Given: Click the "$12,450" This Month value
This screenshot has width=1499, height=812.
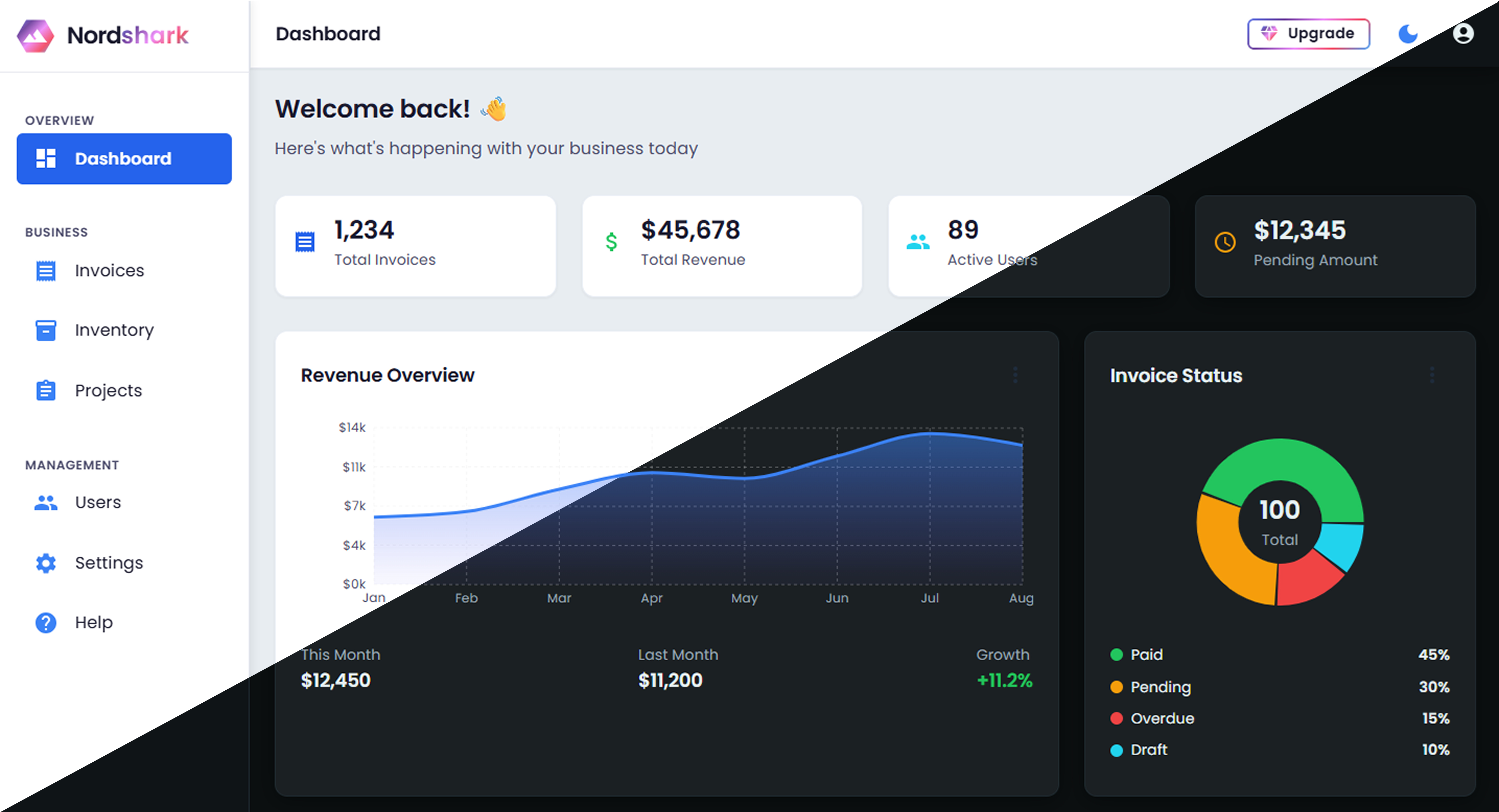Looking at the screenshot, I should [336, 680].
